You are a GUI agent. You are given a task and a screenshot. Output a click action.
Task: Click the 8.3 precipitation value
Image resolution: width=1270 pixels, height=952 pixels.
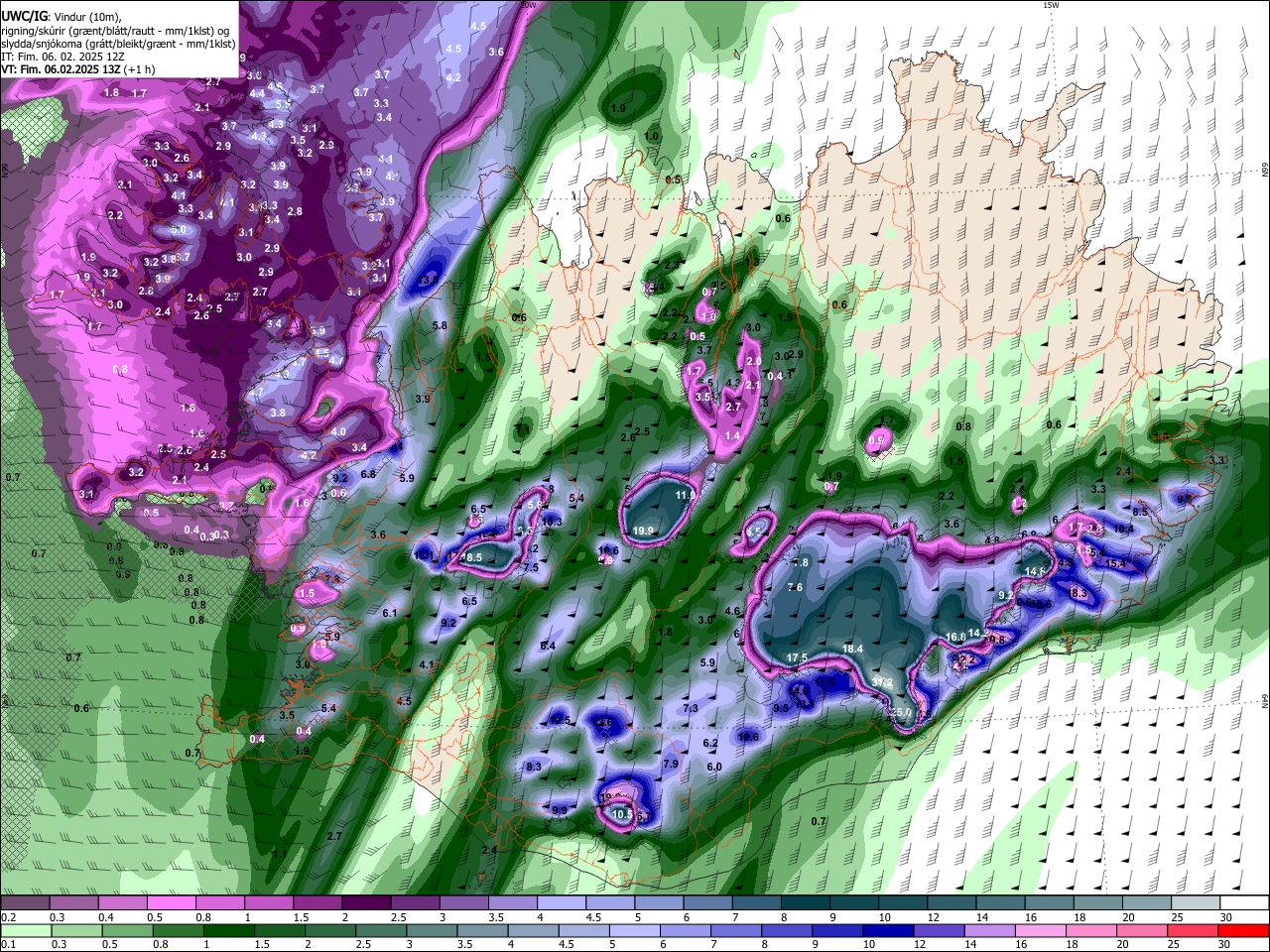534,767
